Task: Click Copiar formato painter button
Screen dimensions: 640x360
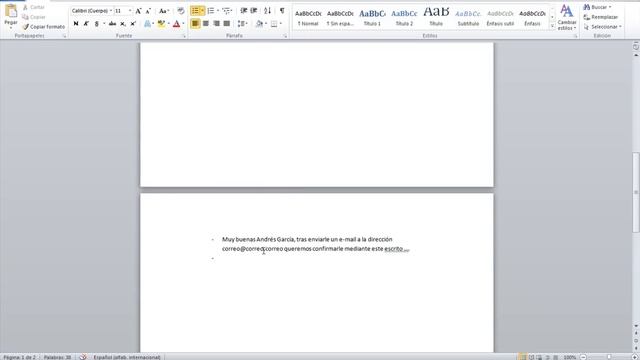Action: [x=44, y=27]
